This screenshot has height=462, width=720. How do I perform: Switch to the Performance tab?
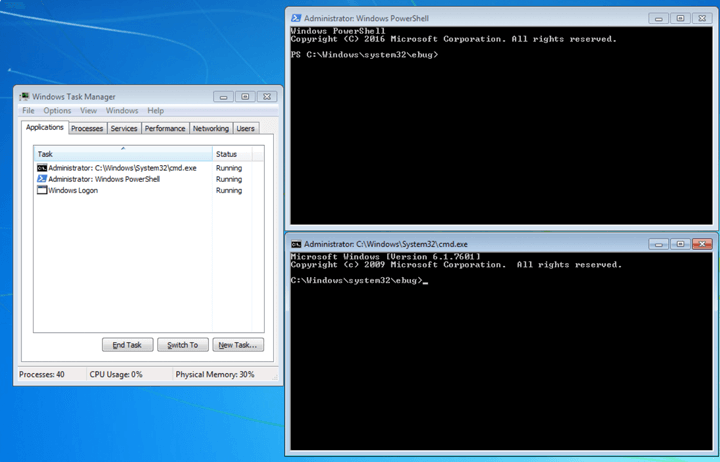coord(165,129)
